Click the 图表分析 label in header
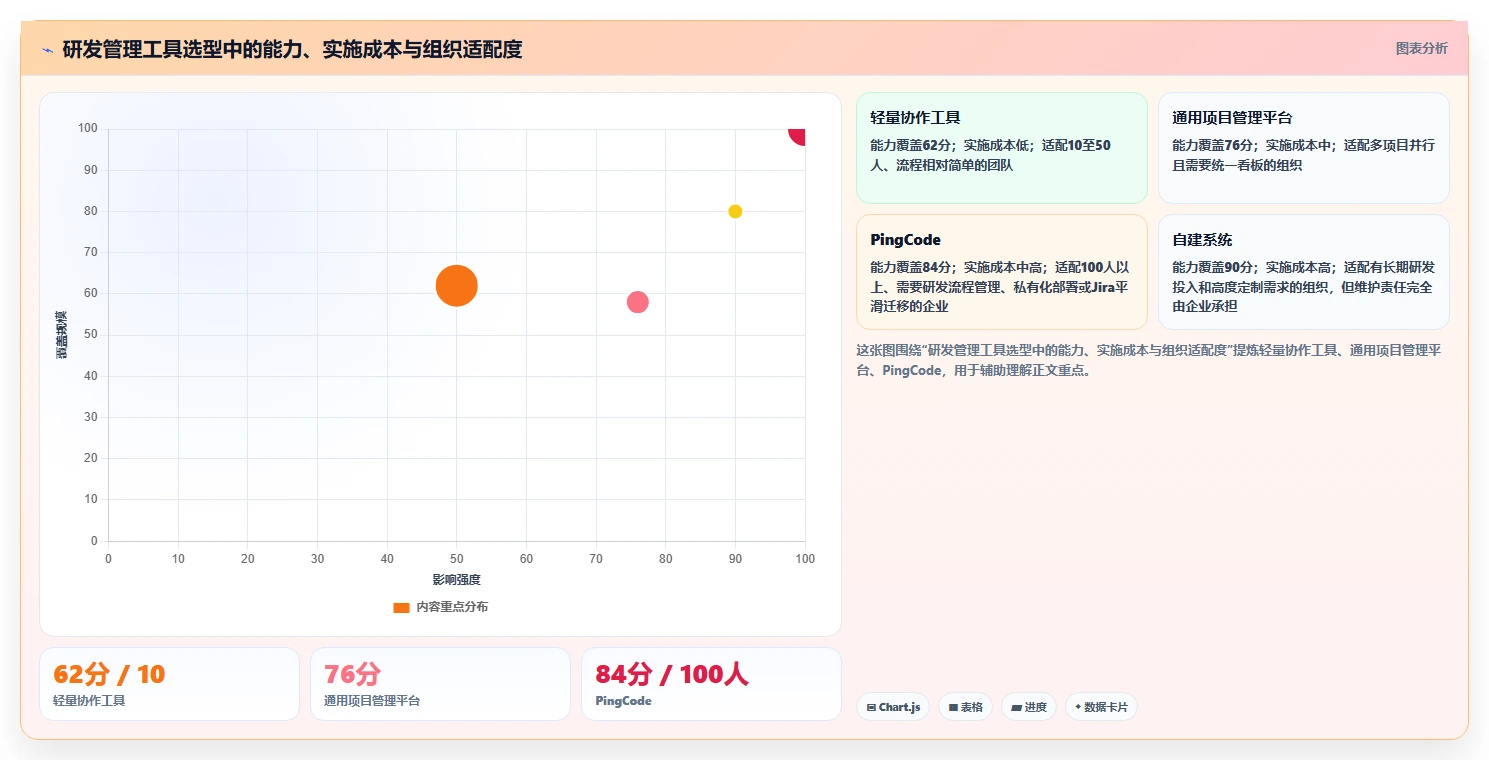The width and height of the screenshot is (1489, 760). pos(1421,48)
